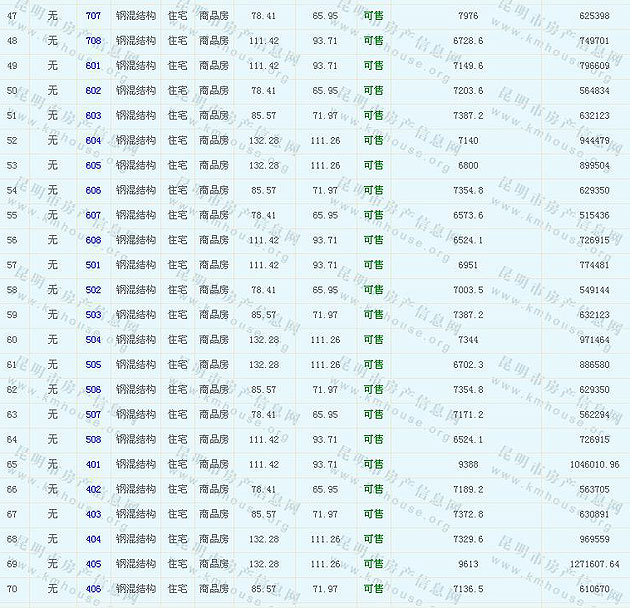
Task: Open room 501 link
Action: coord(93,265)
